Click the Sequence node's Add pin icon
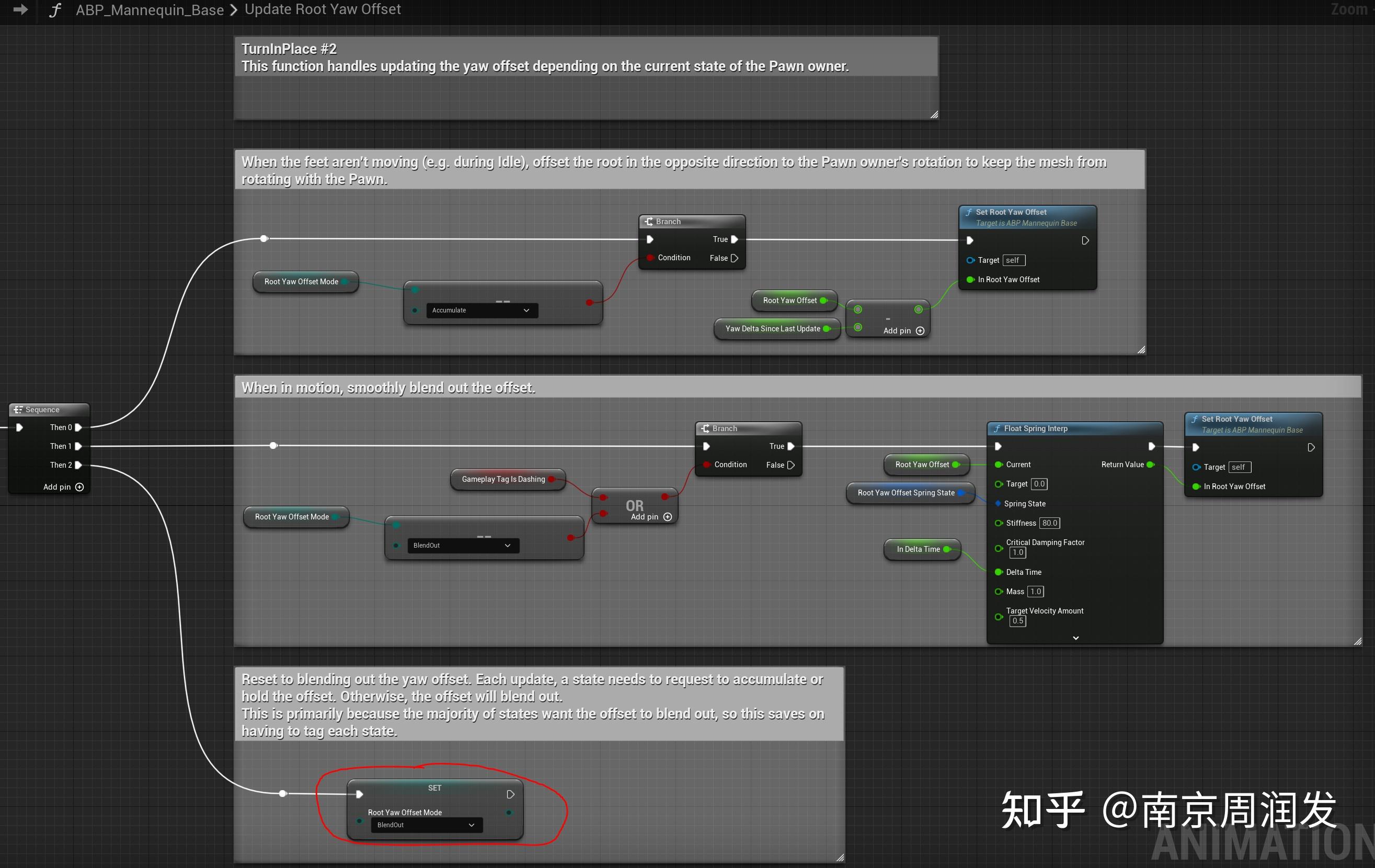Viewport: 1375px width, 868px height. 79,487
